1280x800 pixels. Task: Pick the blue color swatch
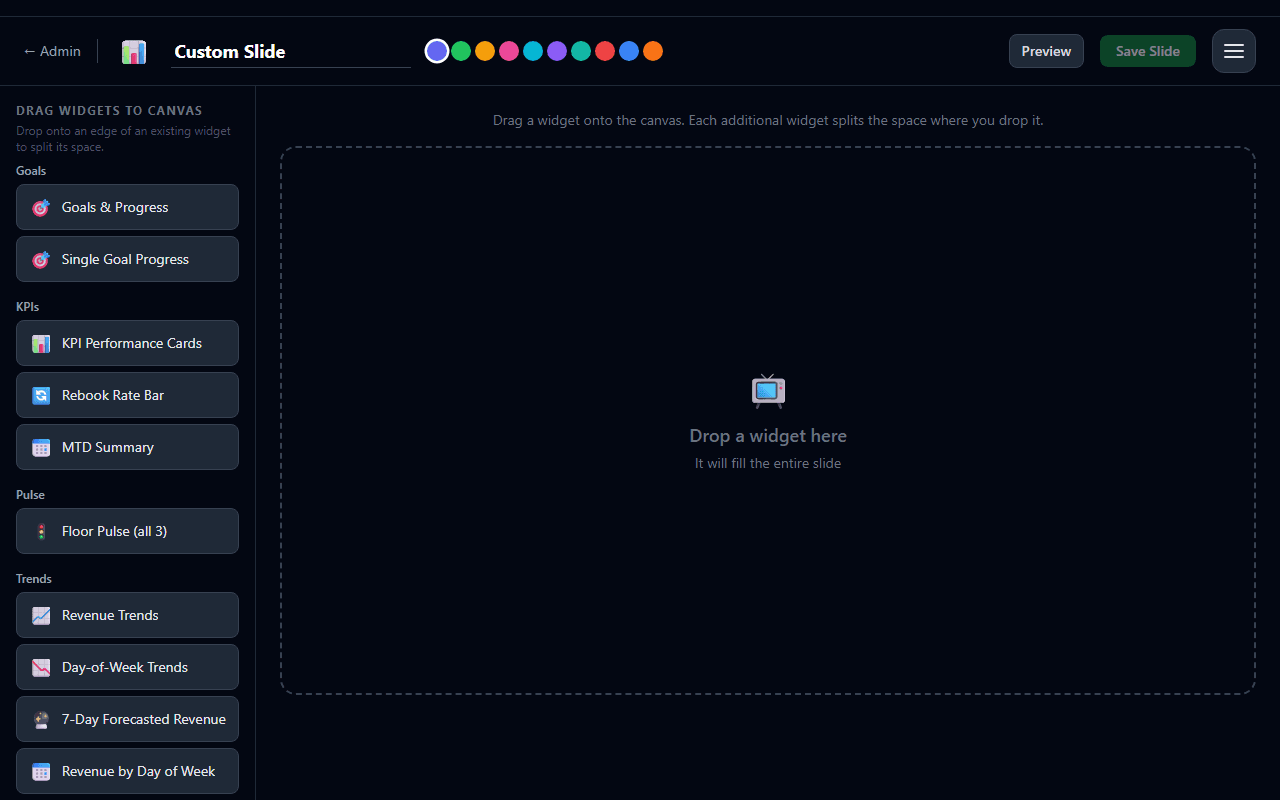[629, 51]
